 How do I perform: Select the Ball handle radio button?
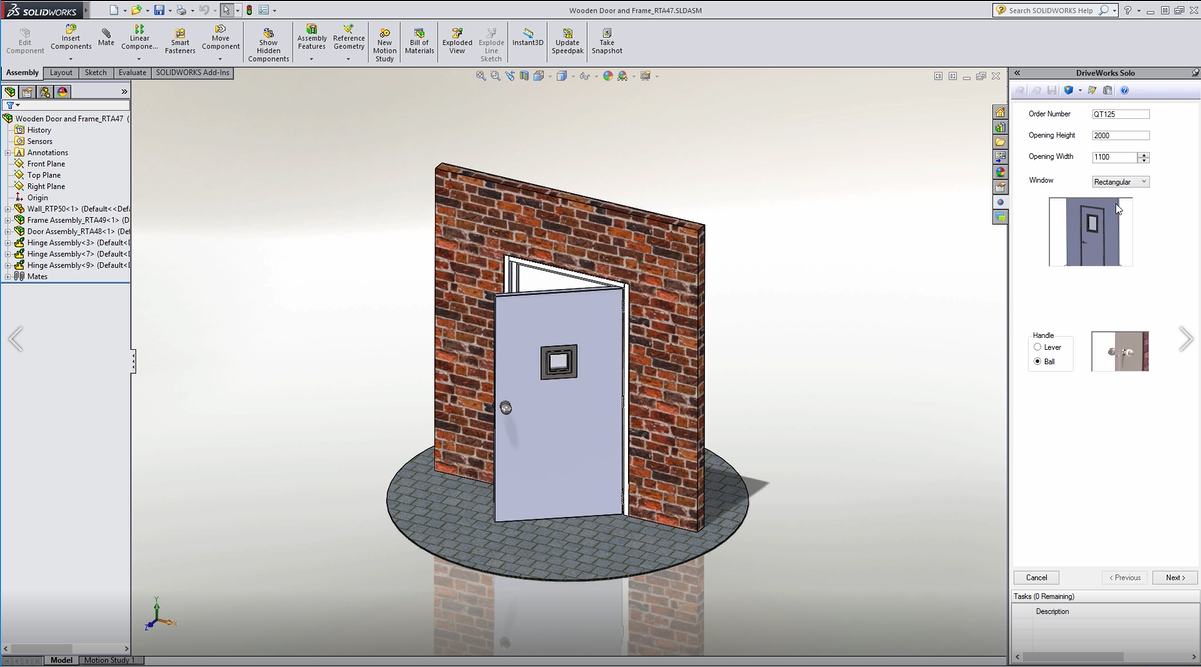[1038, 361]
